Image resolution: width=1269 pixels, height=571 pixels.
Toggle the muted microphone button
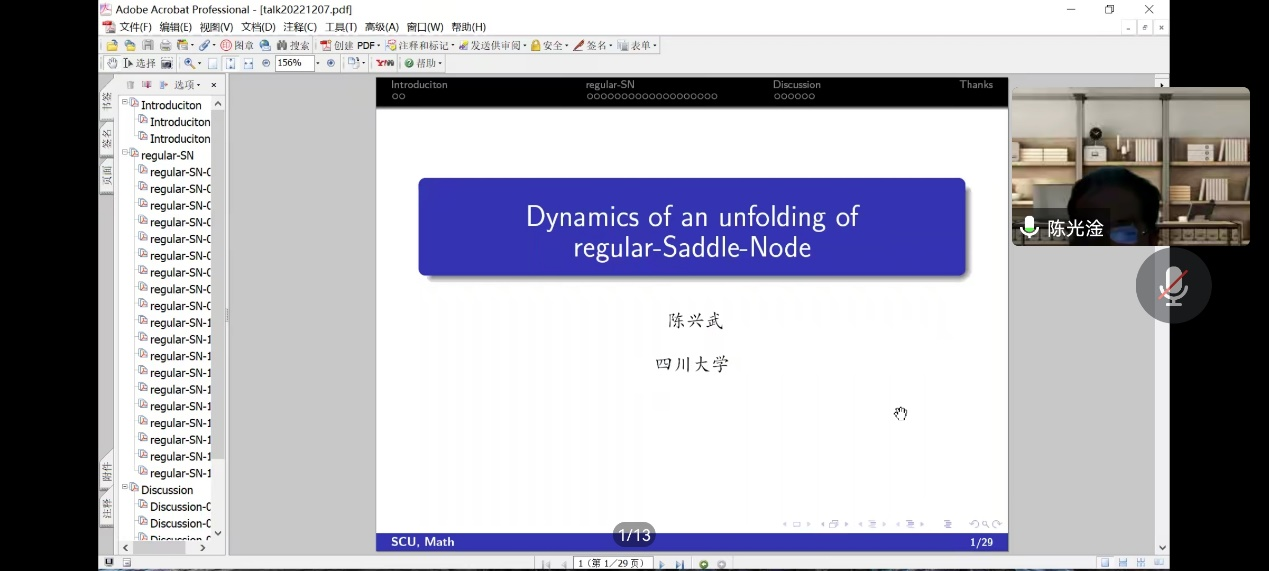[1173, 287]
